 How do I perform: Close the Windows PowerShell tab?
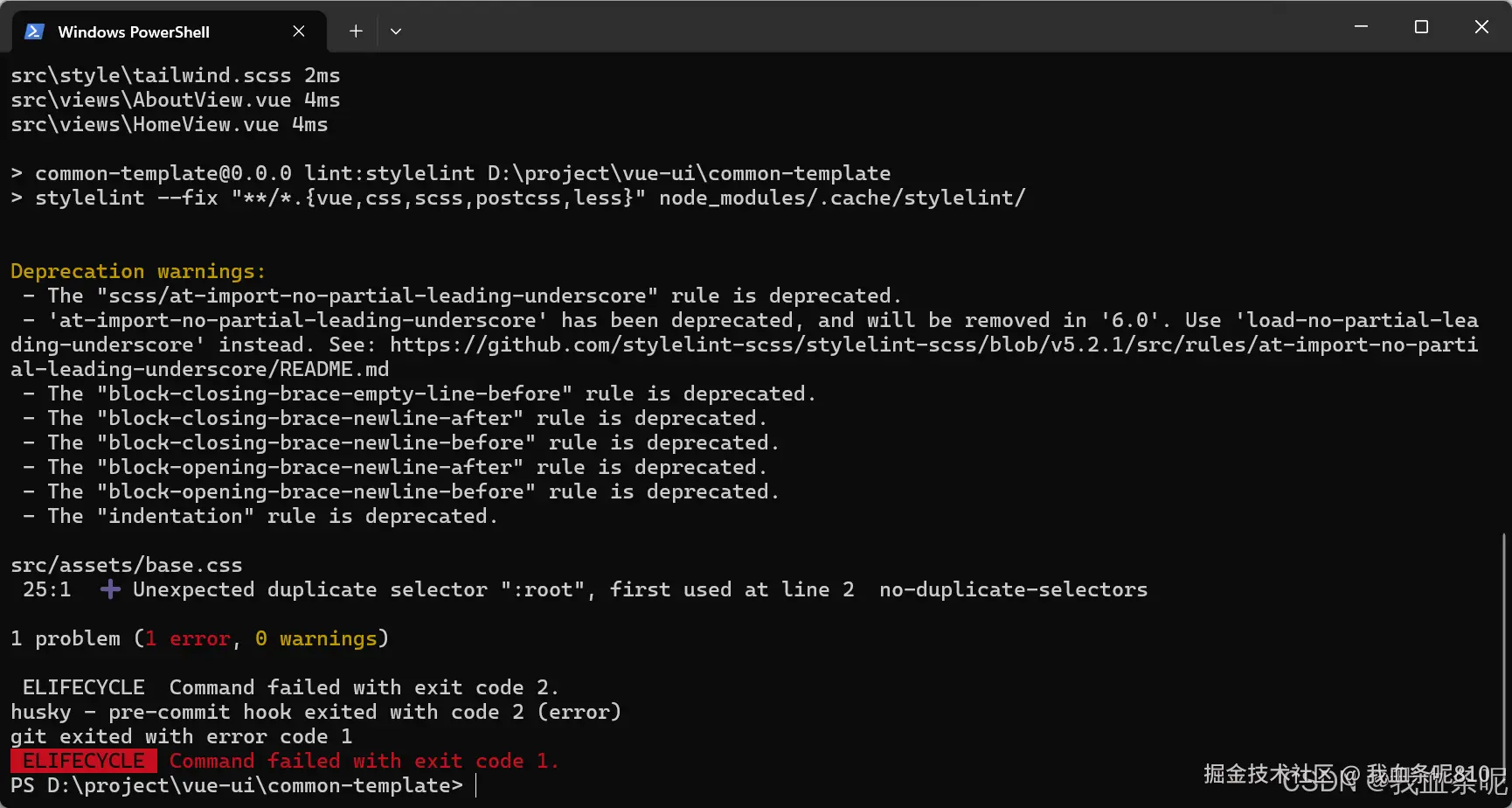[299, 31]
